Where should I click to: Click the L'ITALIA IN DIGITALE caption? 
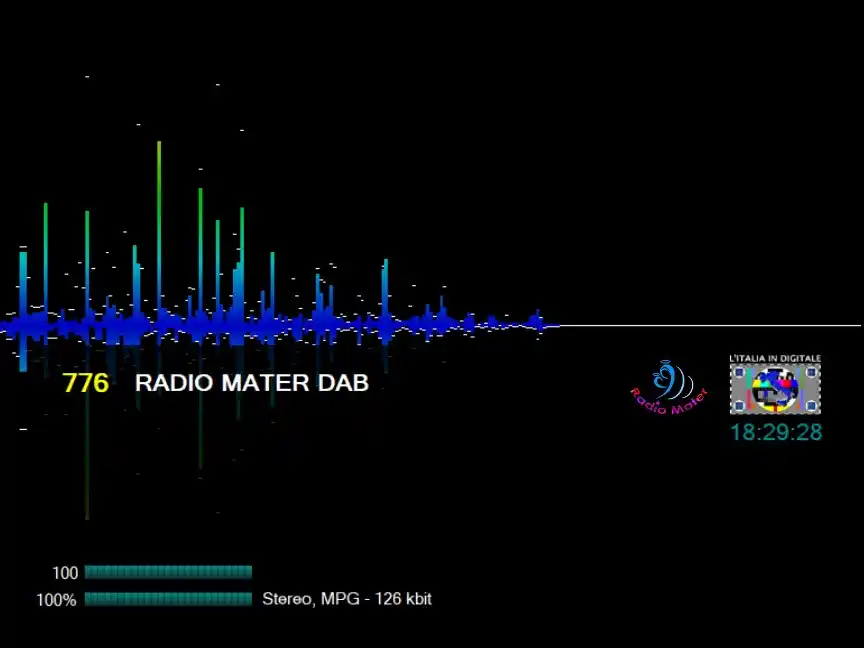pyautogui.click(x=775, y=359)
